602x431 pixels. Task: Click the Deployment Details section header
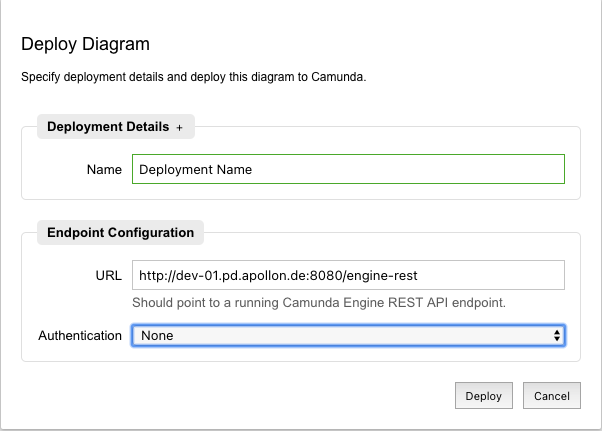pos(110,127)
